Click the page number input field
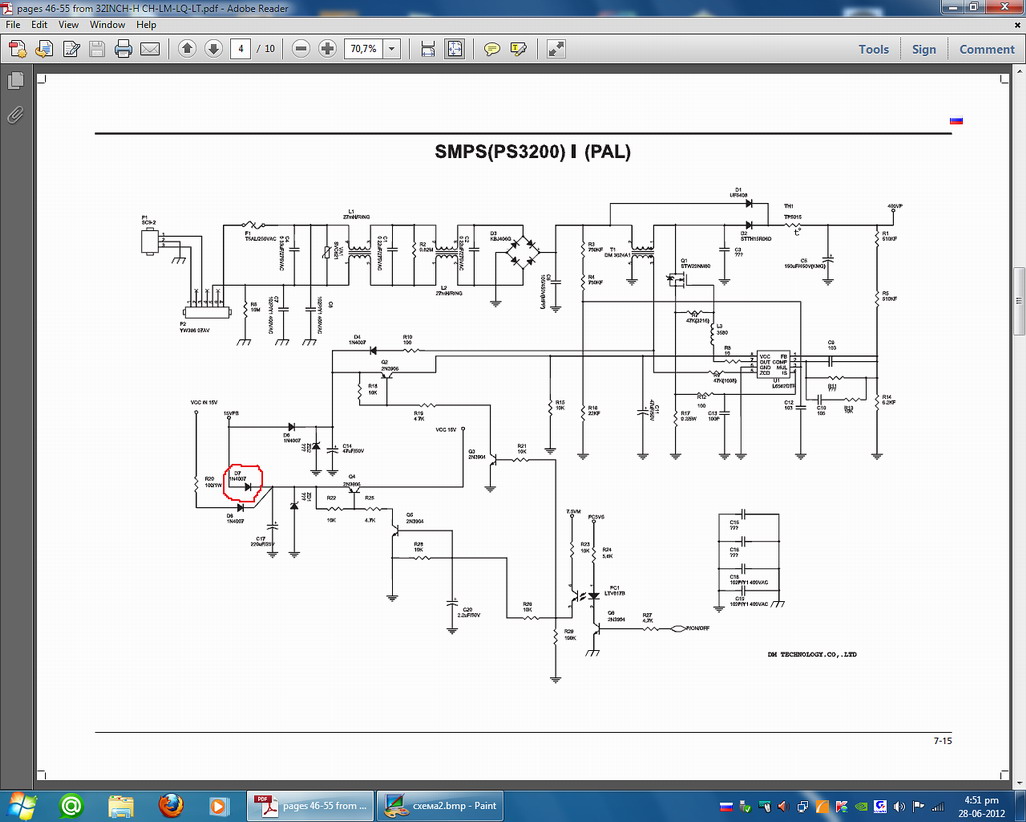The height and width of the screenshot is (822, 1026). (241, 49)
